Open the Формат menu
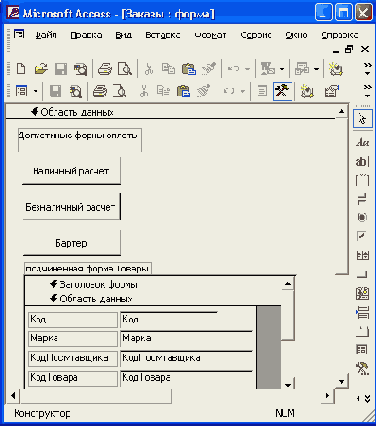The image size is (376, 426). [x=210, y=35]
